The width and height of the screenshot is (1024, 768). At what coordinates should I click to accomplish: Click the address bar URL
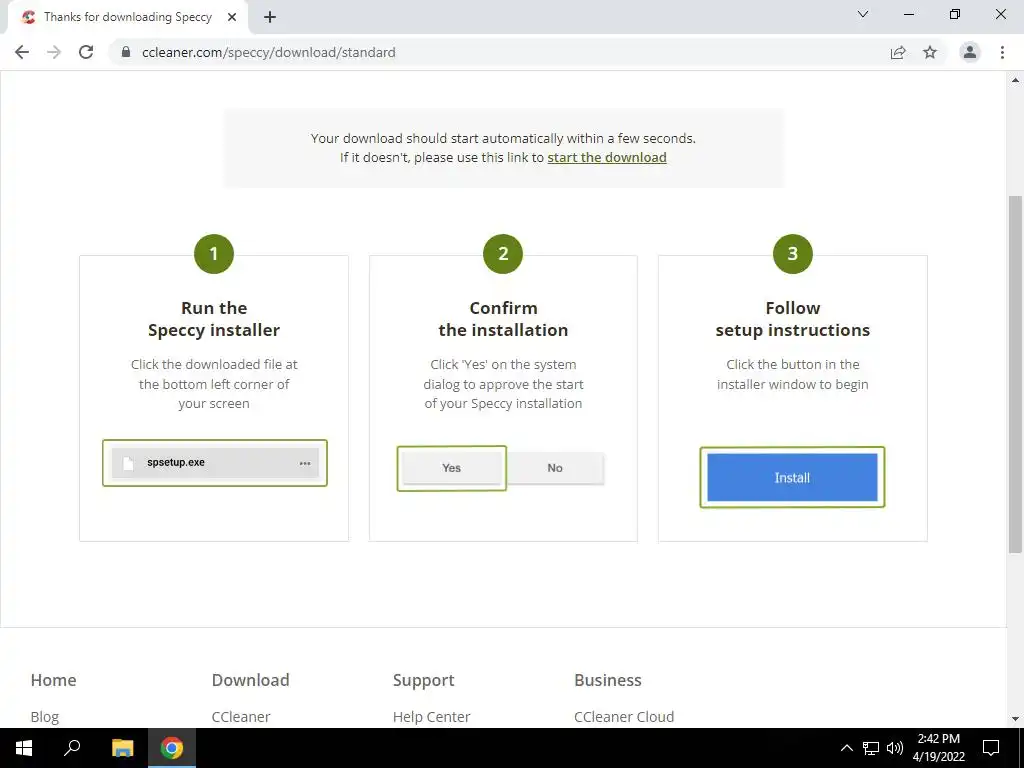[x=268, y=52]
